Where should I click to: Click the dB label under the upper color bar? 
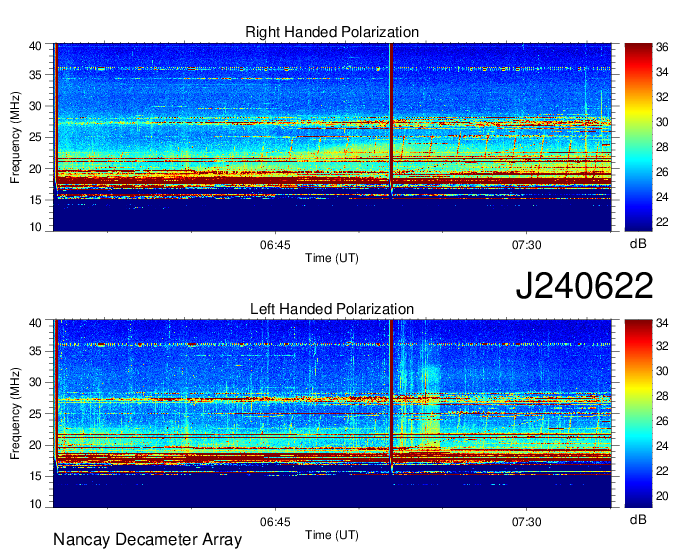pos(638,244)
